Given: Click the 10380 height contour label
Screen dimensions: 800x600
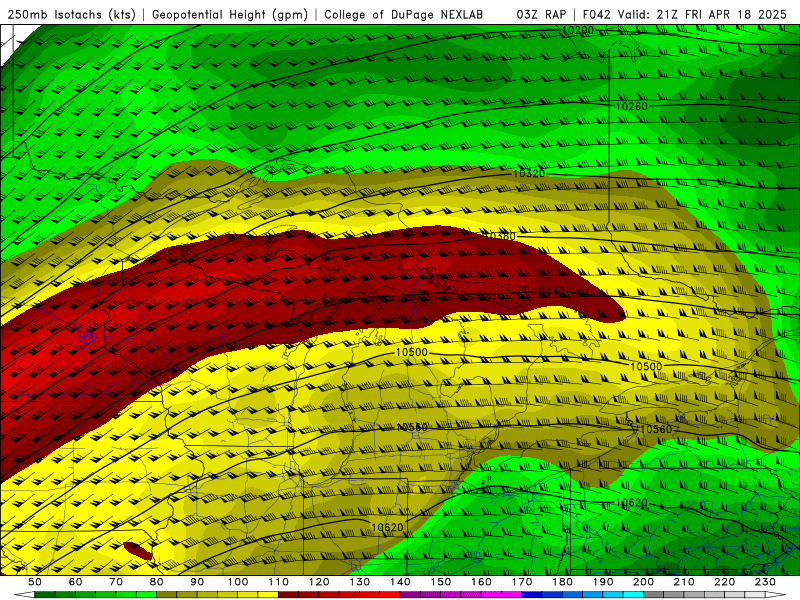Looking at the screenshot, I should coord(500,236).
